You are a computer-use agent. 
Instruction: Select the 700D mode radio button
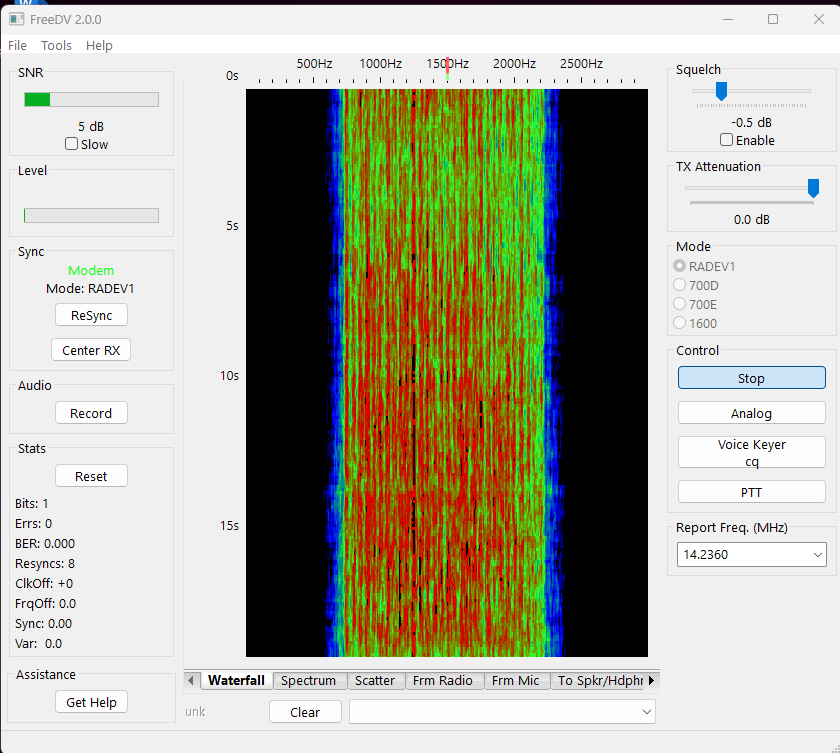[680, 285]
